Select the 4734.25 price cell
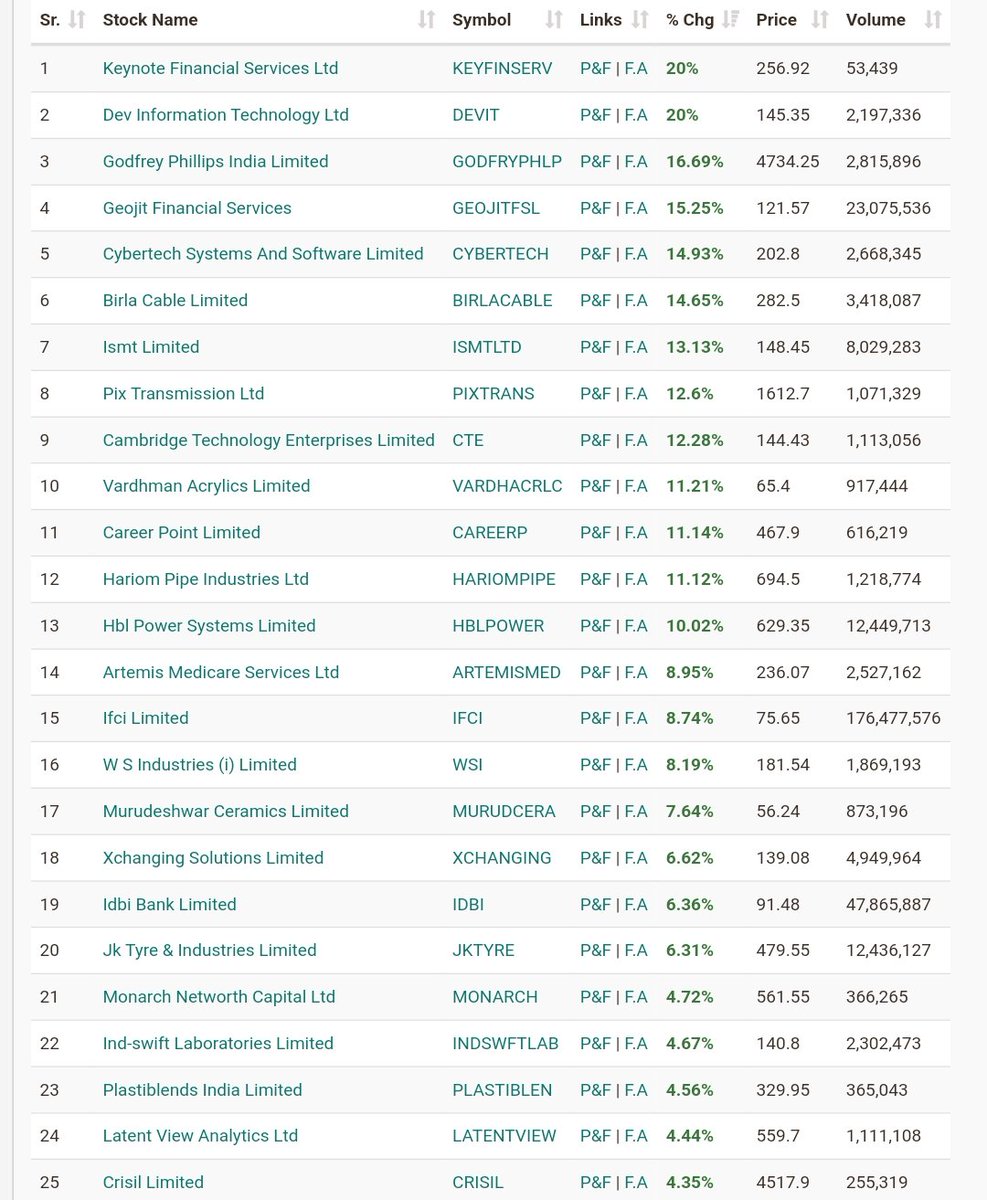The height and width of the screenshot is (1200, 987). point(788,161)
